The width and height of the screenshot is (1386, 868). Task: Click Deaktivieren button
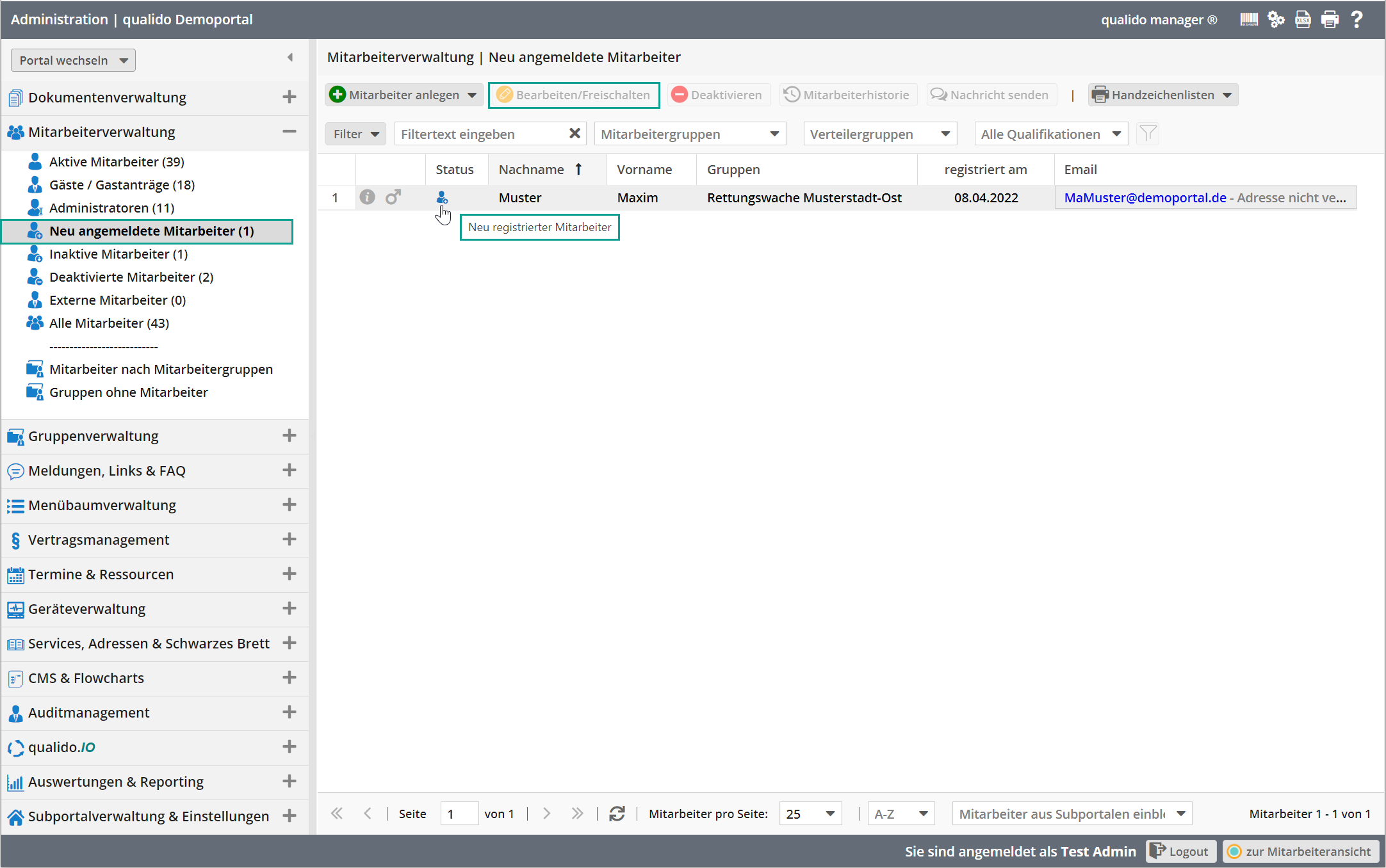718,95
